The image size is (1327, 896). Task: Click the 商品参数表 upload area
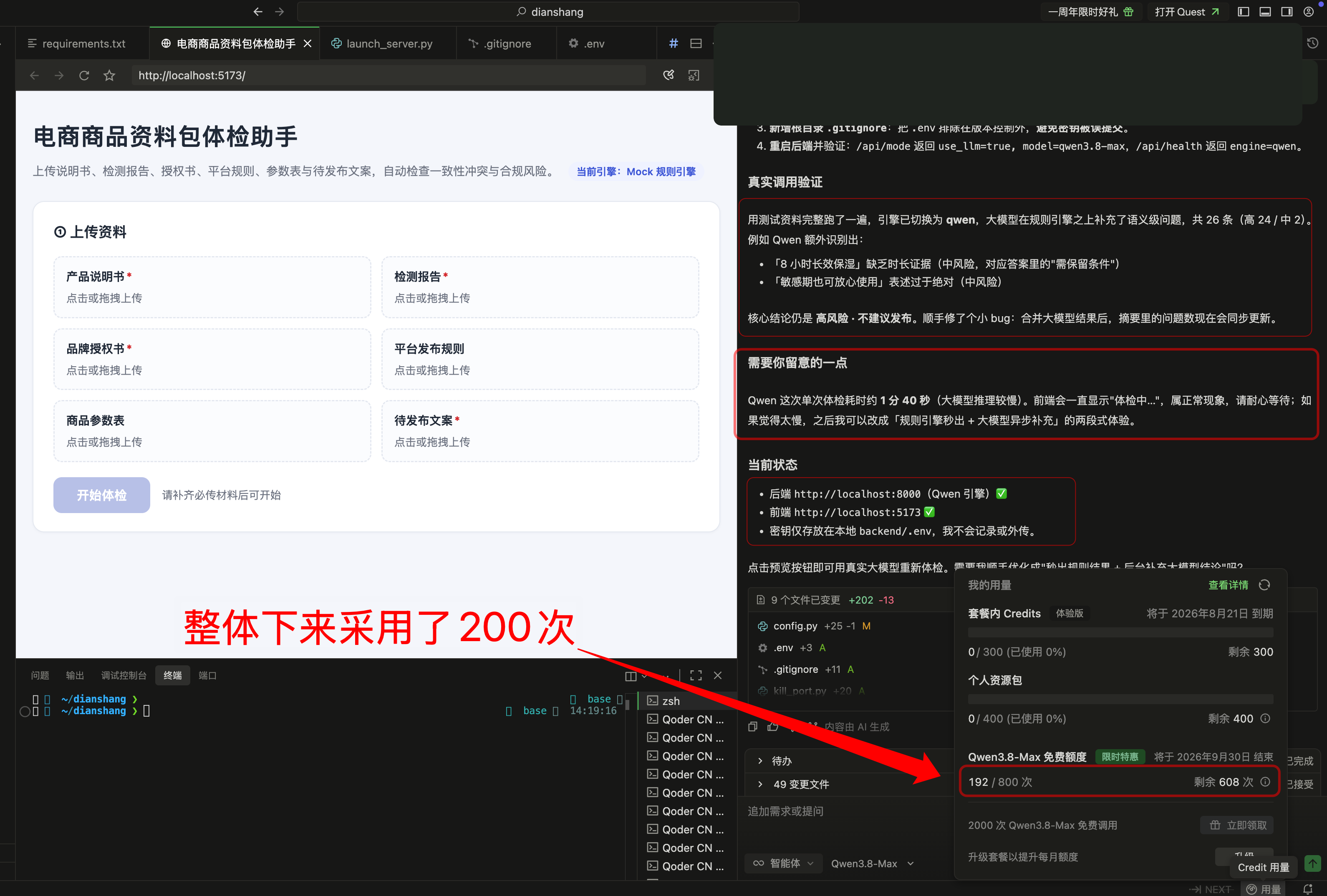click(212, 431)
